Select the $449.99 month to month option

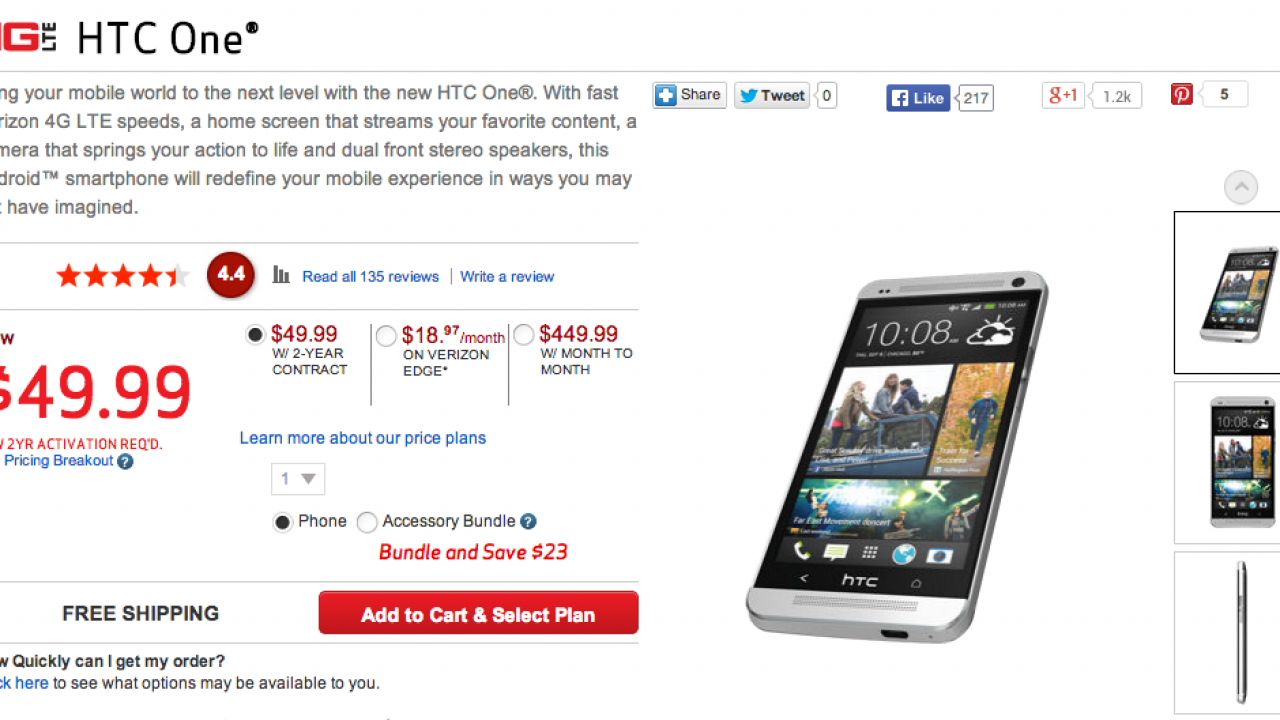[523, 336]
